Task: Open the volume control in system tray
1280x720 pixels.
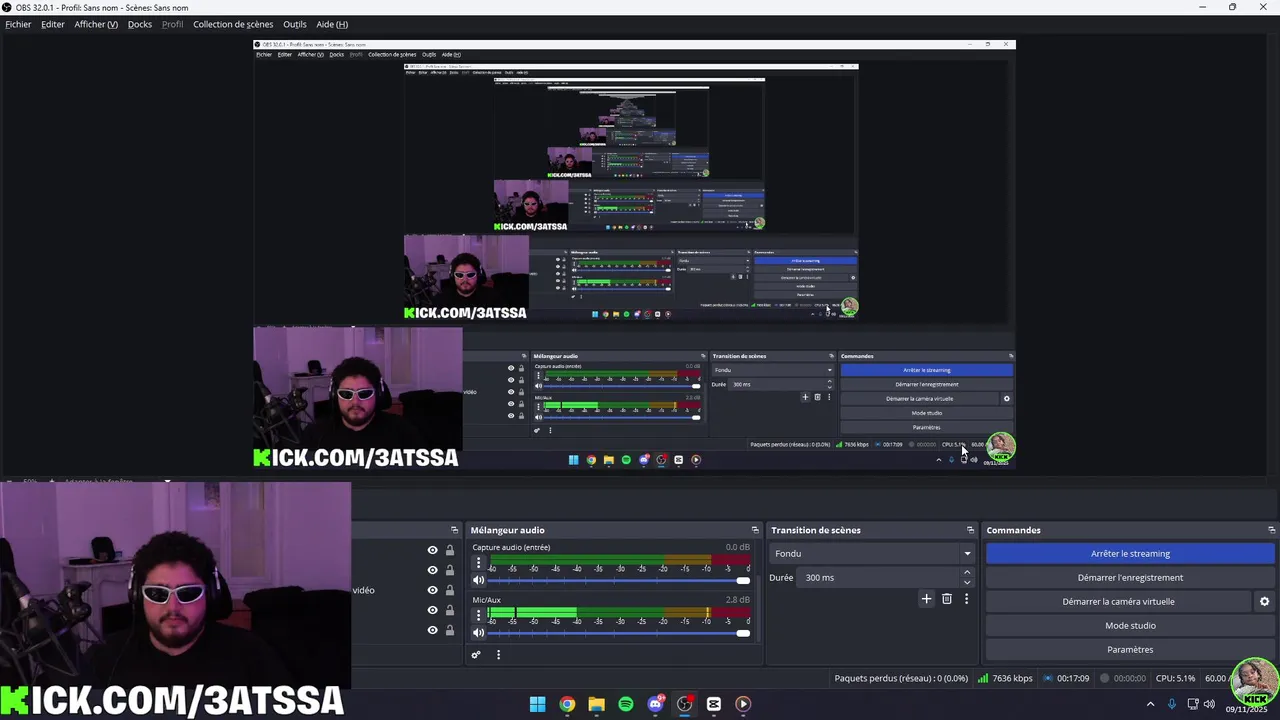Action: pyautogui.click(x=1211, y=704)
